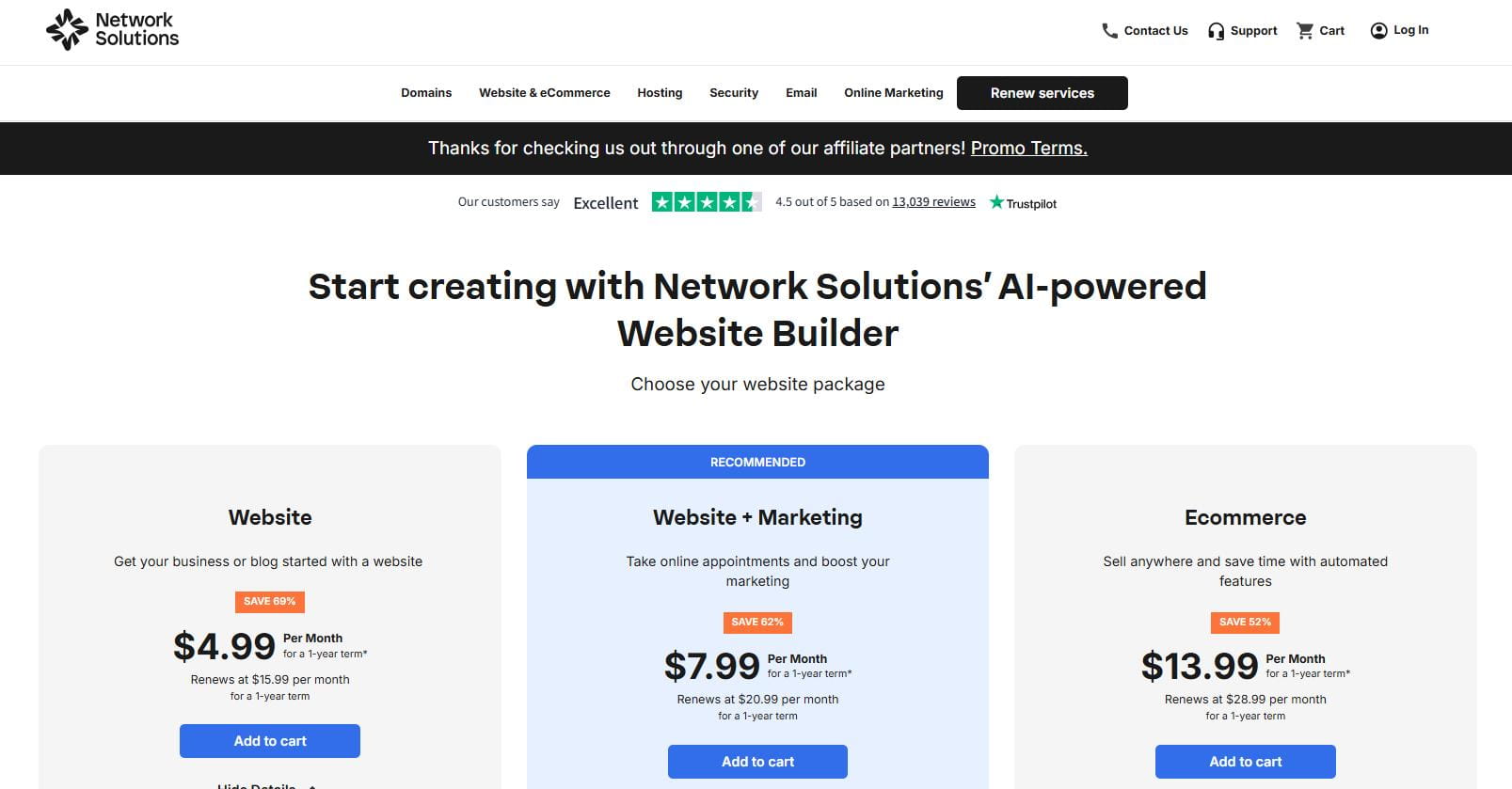Click the Network Solutions logo

[x=112, y=29]
